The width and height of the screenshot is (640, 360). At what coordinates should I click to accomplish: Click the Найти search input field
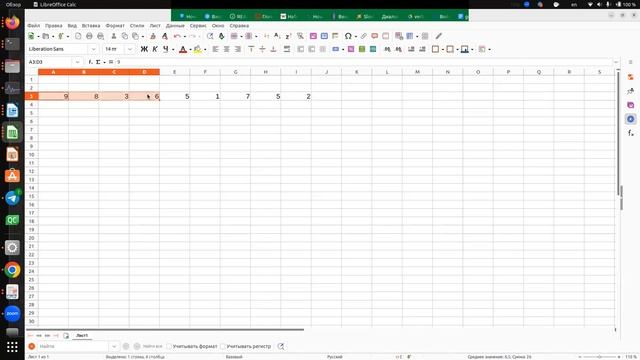(x=73, y=346)
